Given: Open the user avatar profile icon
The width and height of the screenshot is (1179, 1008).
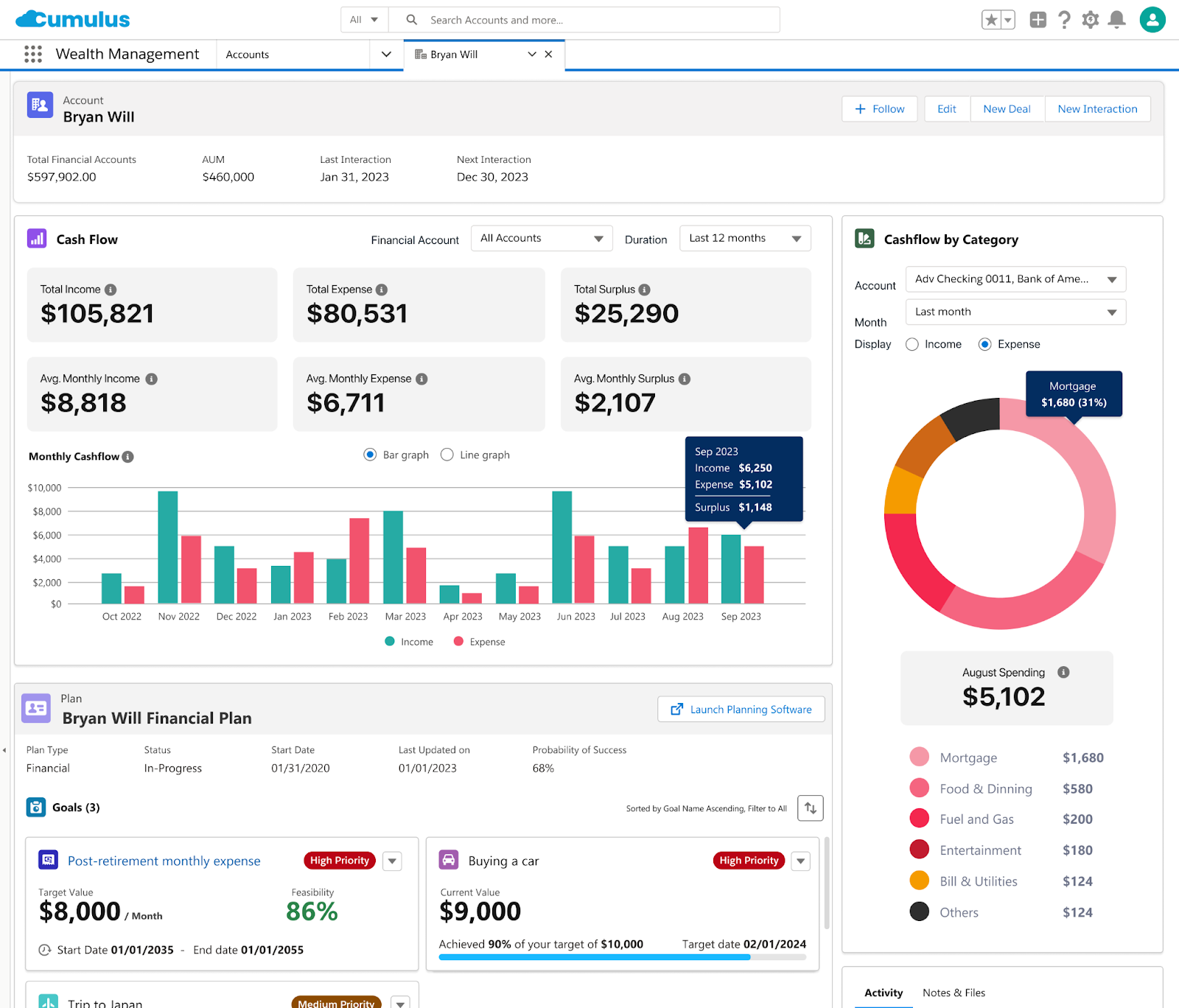Looking at the screenshot, I should [1152, 20].
